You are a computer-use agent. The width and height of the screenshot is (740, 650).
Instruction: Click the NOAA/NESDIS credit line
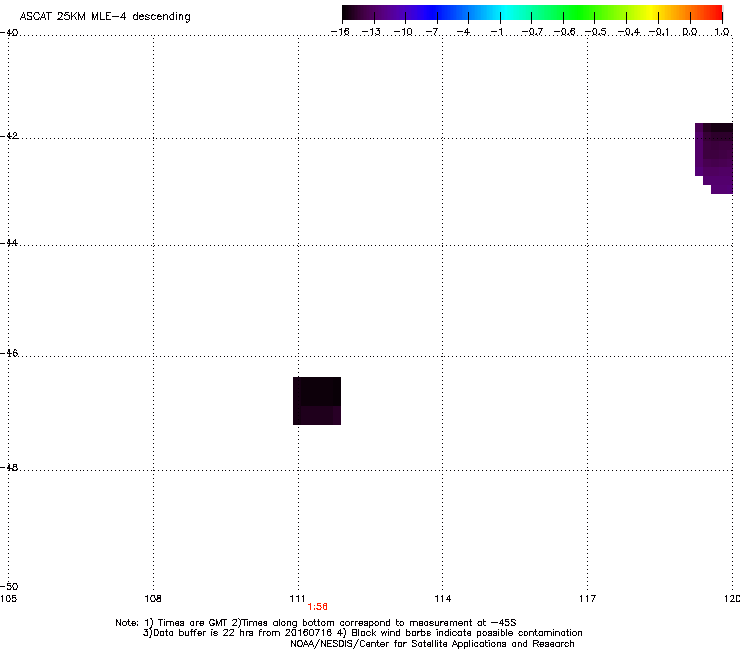coord(432,644)
